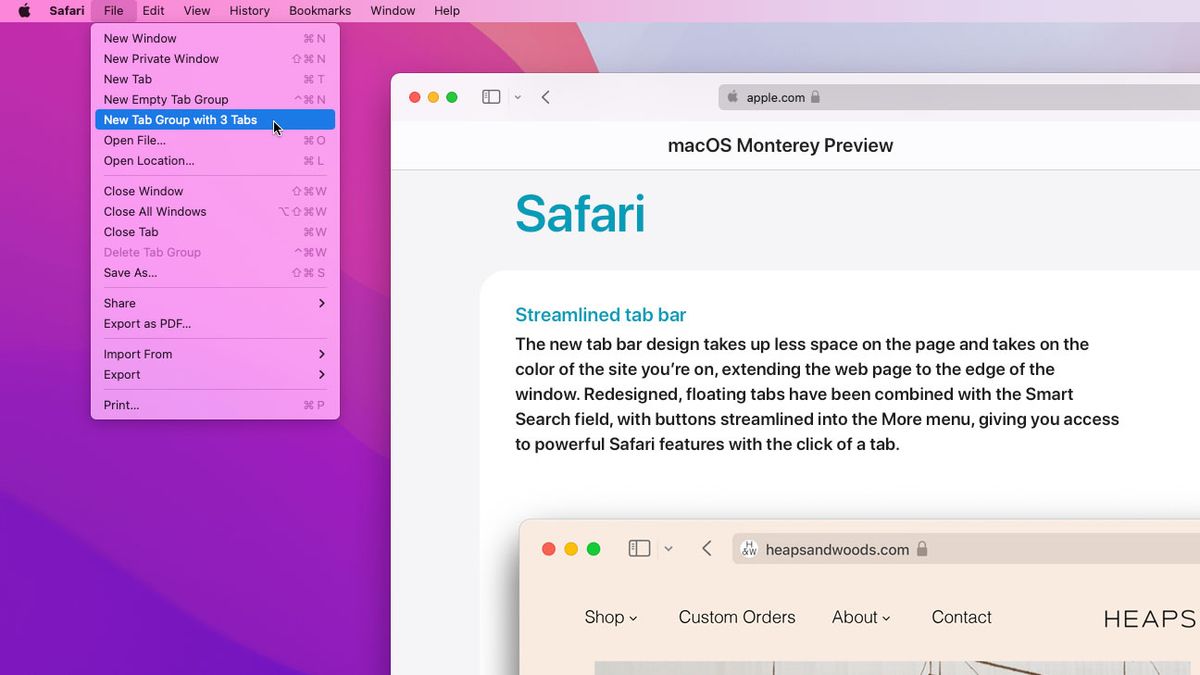The image size is (1200, 675).
Task: Click the back arrow in the apple.com toolbar
Action: 545,96
